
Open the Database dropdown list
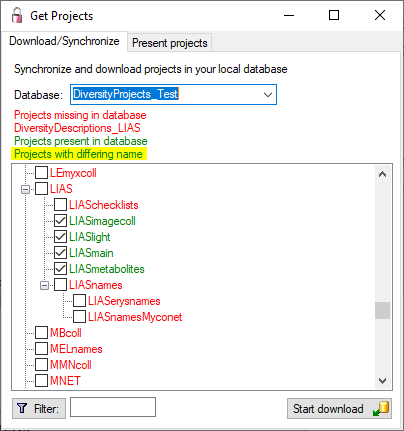point(268,95)
